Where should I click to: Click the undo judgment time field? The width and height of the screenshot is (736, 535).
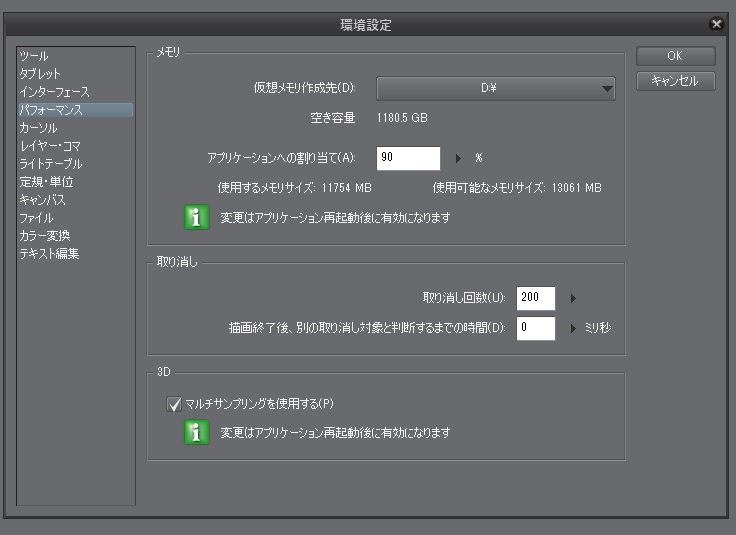tap(536, 328)
